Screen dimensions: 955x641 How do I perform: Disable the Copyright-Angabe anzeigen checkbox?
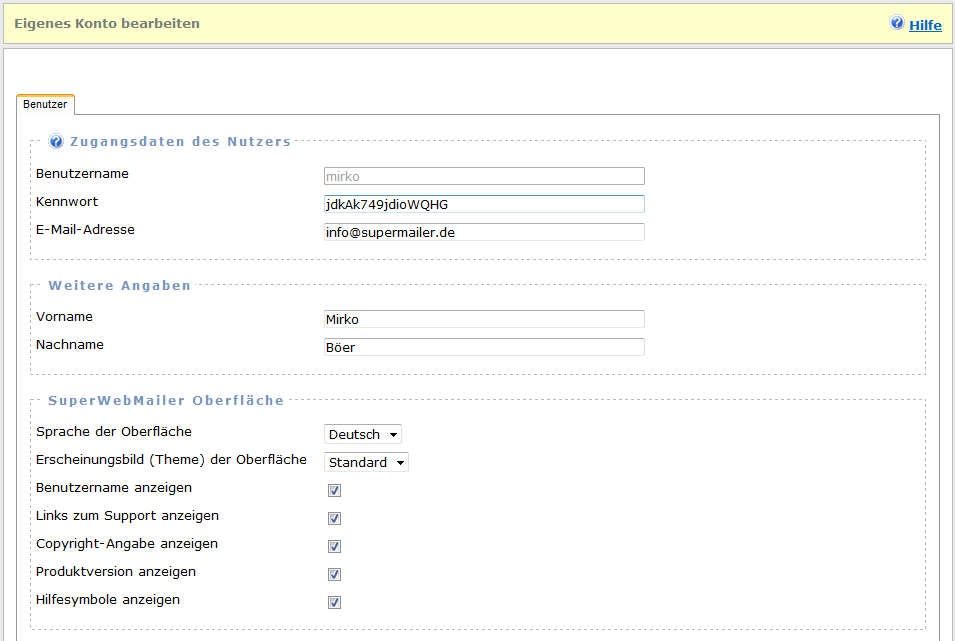point(335,546)
